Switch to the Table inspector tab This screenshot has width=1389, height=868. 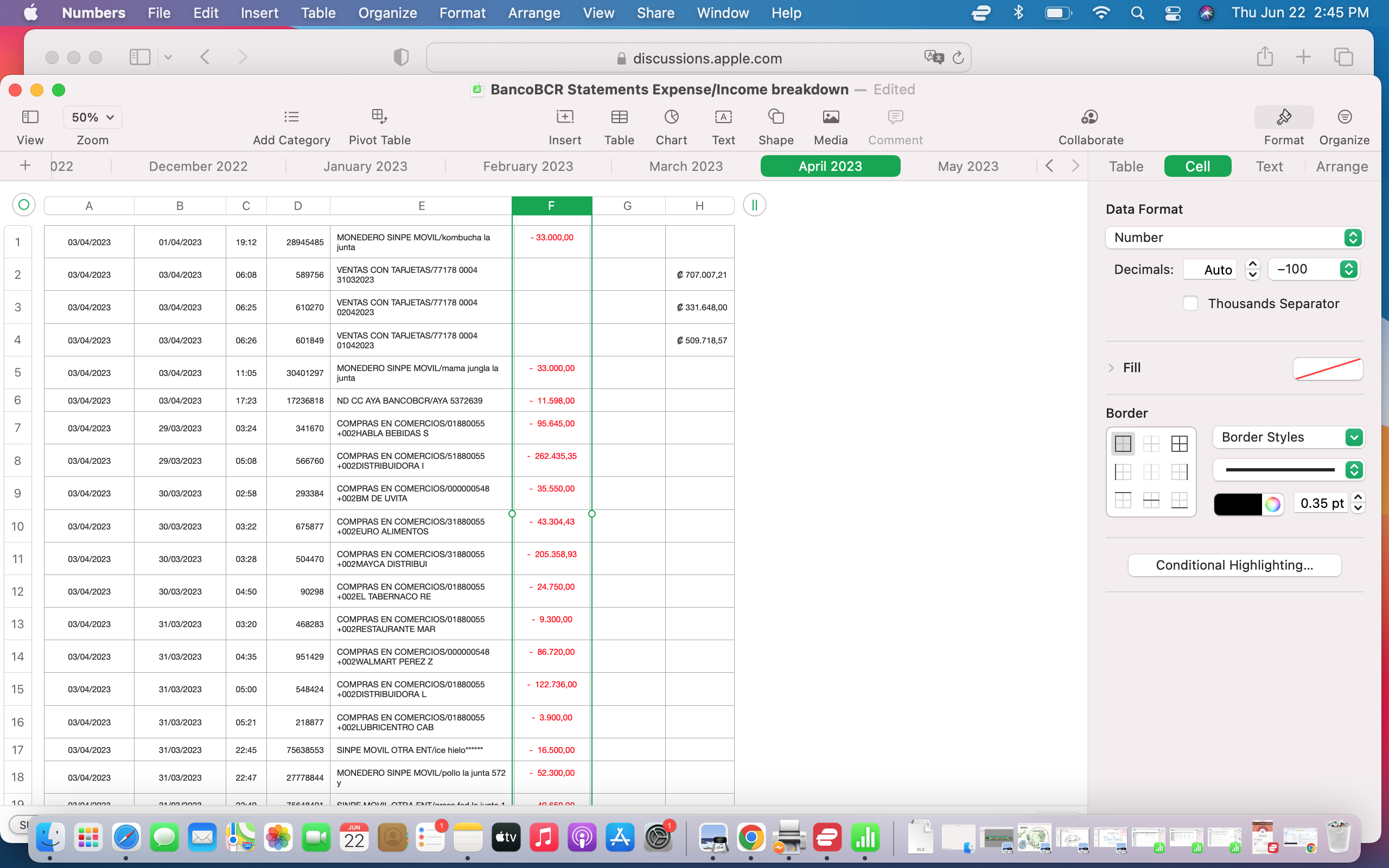(1125, 167)
